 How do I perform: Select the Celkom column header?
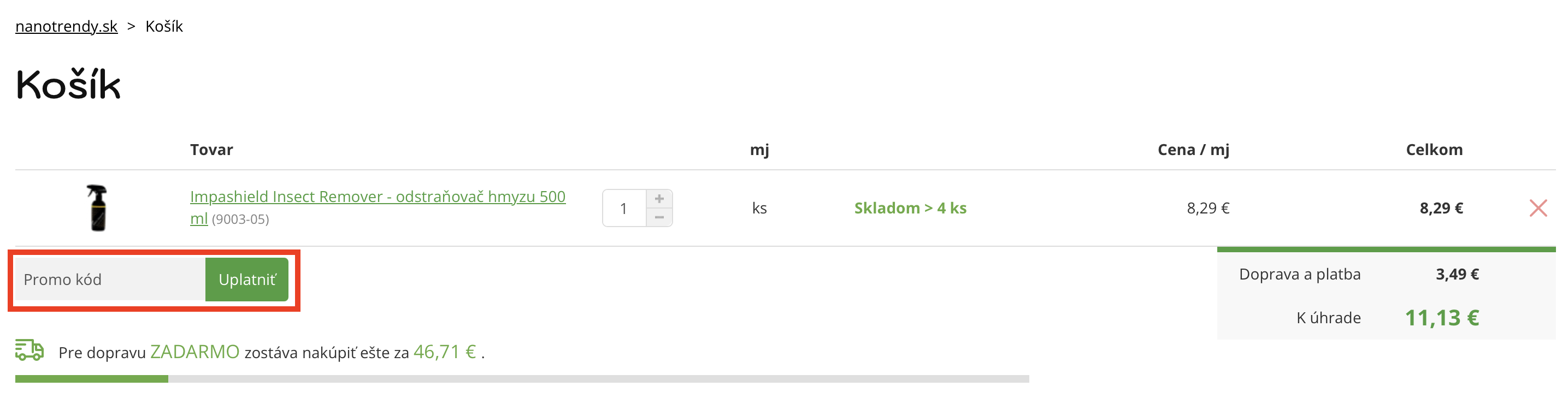1434,150
